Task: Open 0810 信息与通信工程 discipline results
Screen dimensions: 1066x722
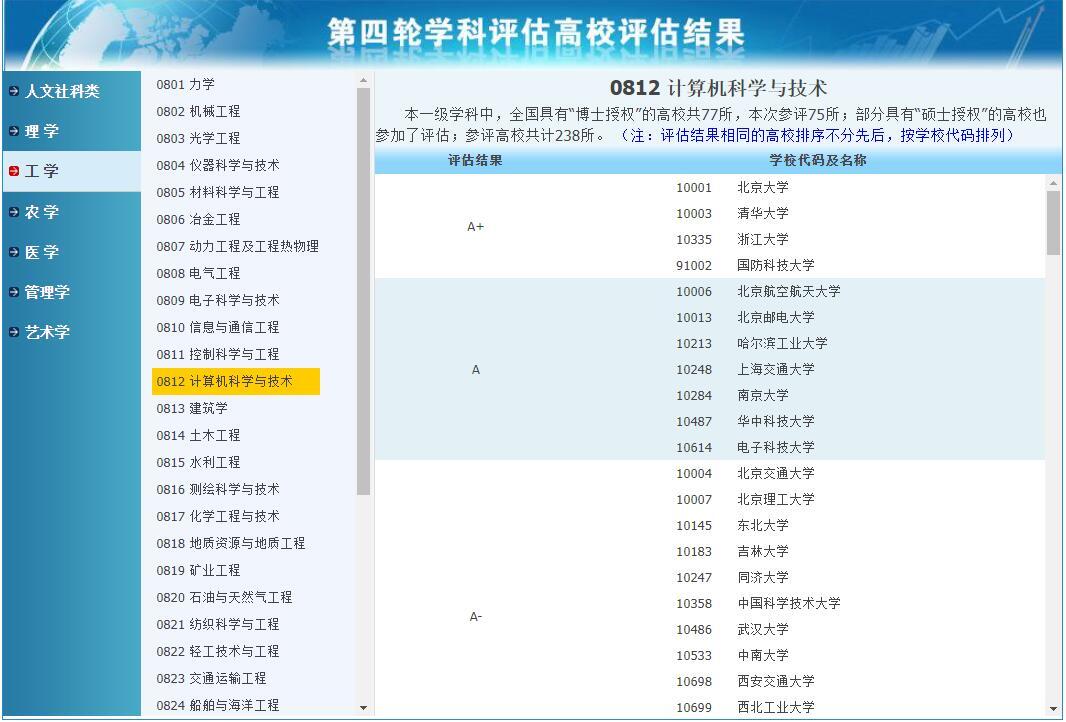Action: 217,328
